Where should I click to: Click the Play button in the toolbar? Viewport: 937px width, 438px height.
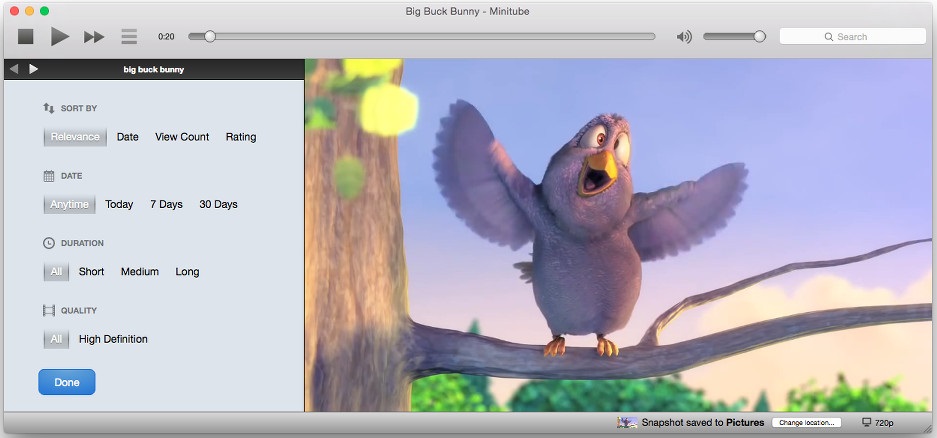pos(60,36)
